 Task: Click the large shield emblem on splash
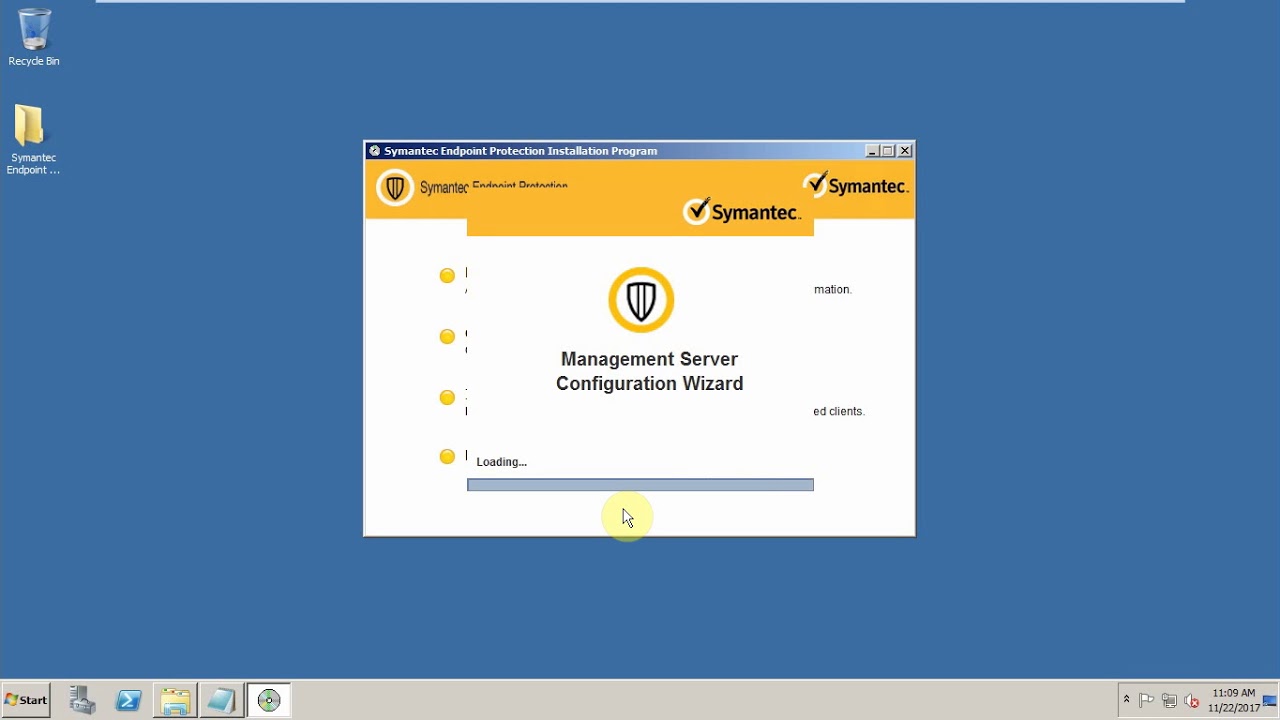641,300
